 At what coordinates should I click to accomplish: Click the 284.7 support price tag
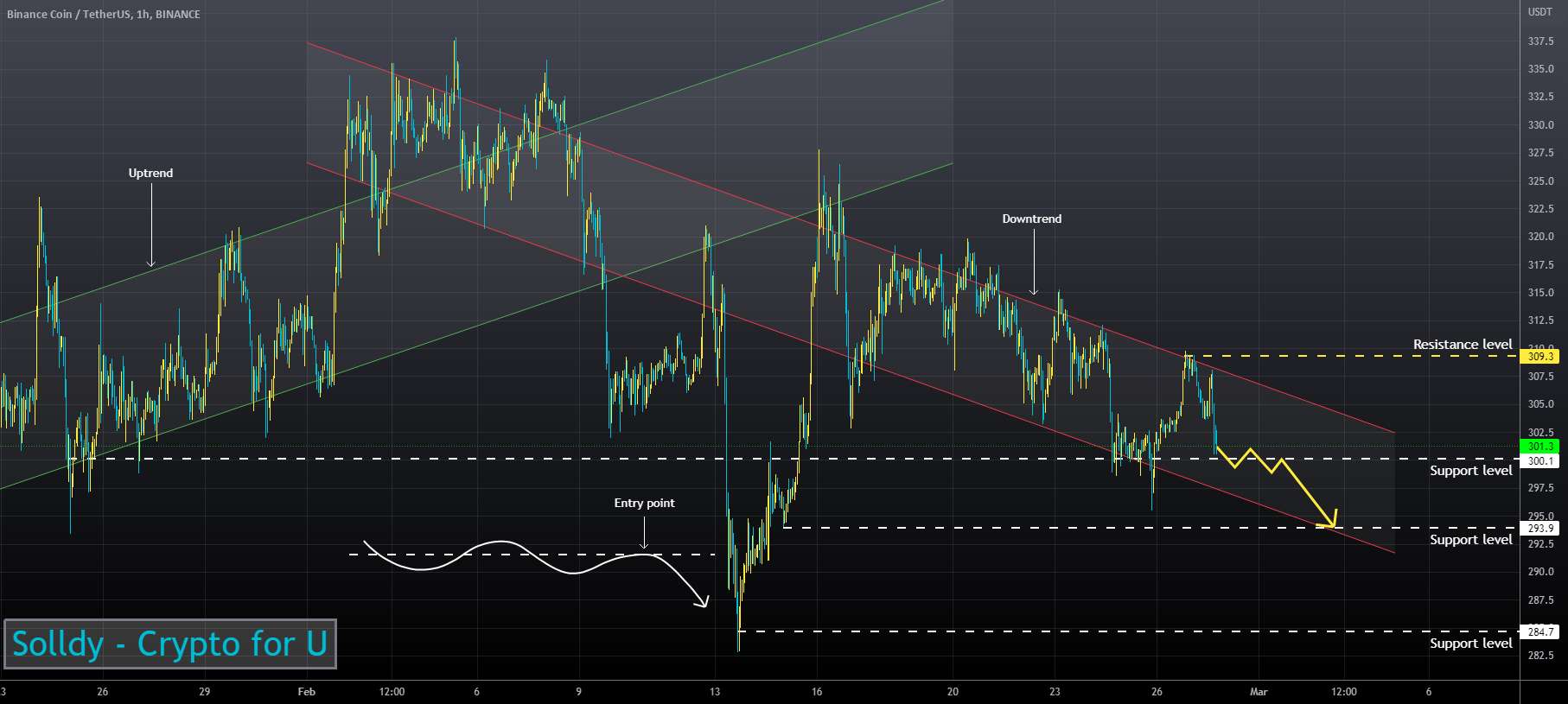click(1540, 631)
